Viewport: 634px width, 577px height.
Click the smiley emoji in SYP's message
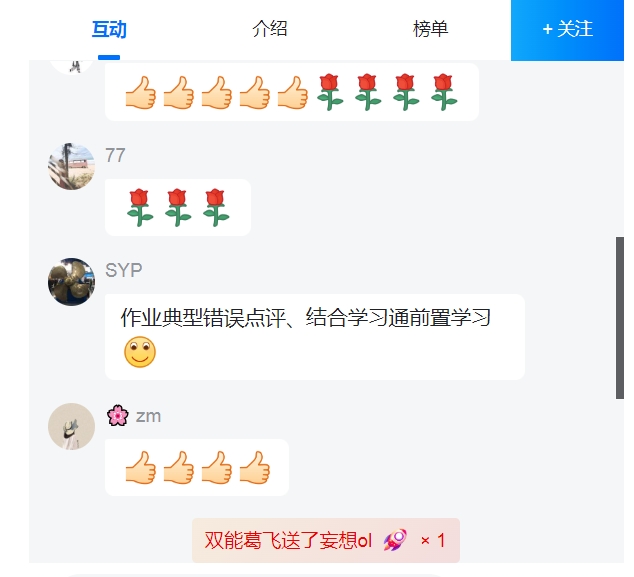pyautogui.click(x=140, y=352)
